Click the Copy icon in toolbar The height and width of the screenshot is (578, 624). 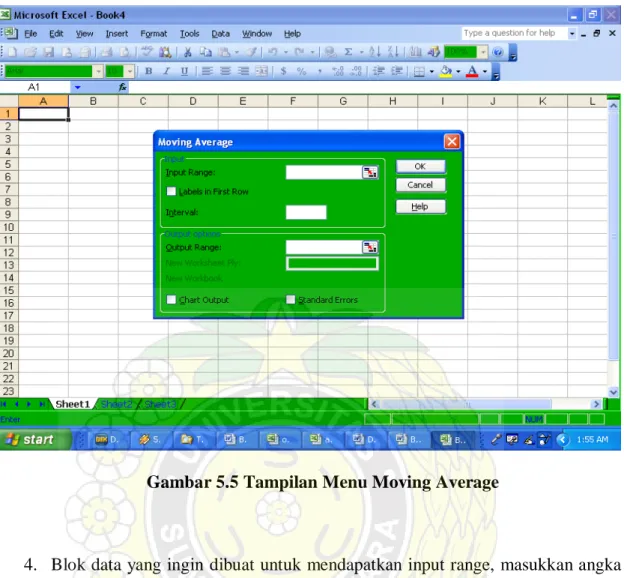(205, 52)
